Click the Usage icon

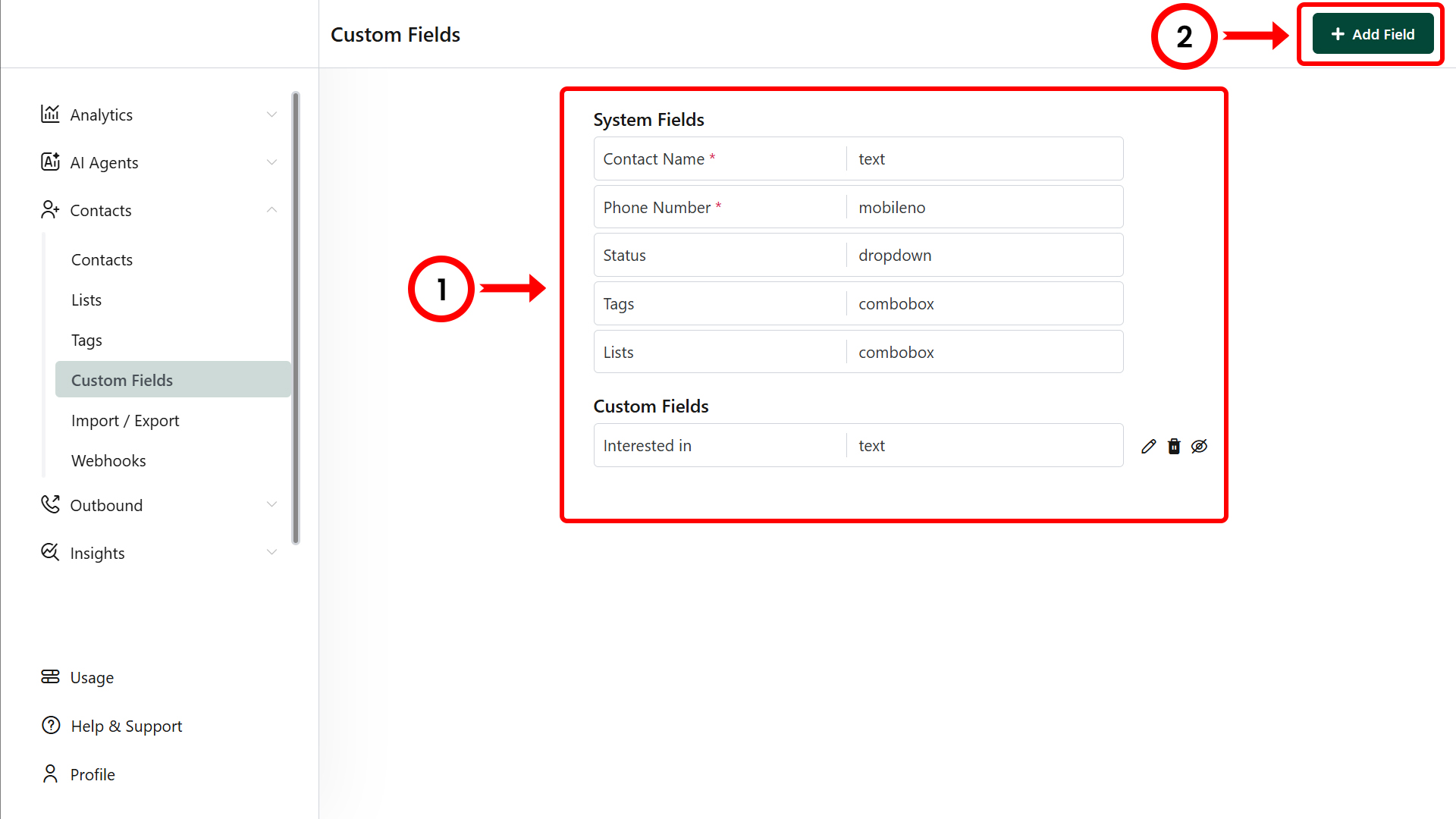[50, 676]
